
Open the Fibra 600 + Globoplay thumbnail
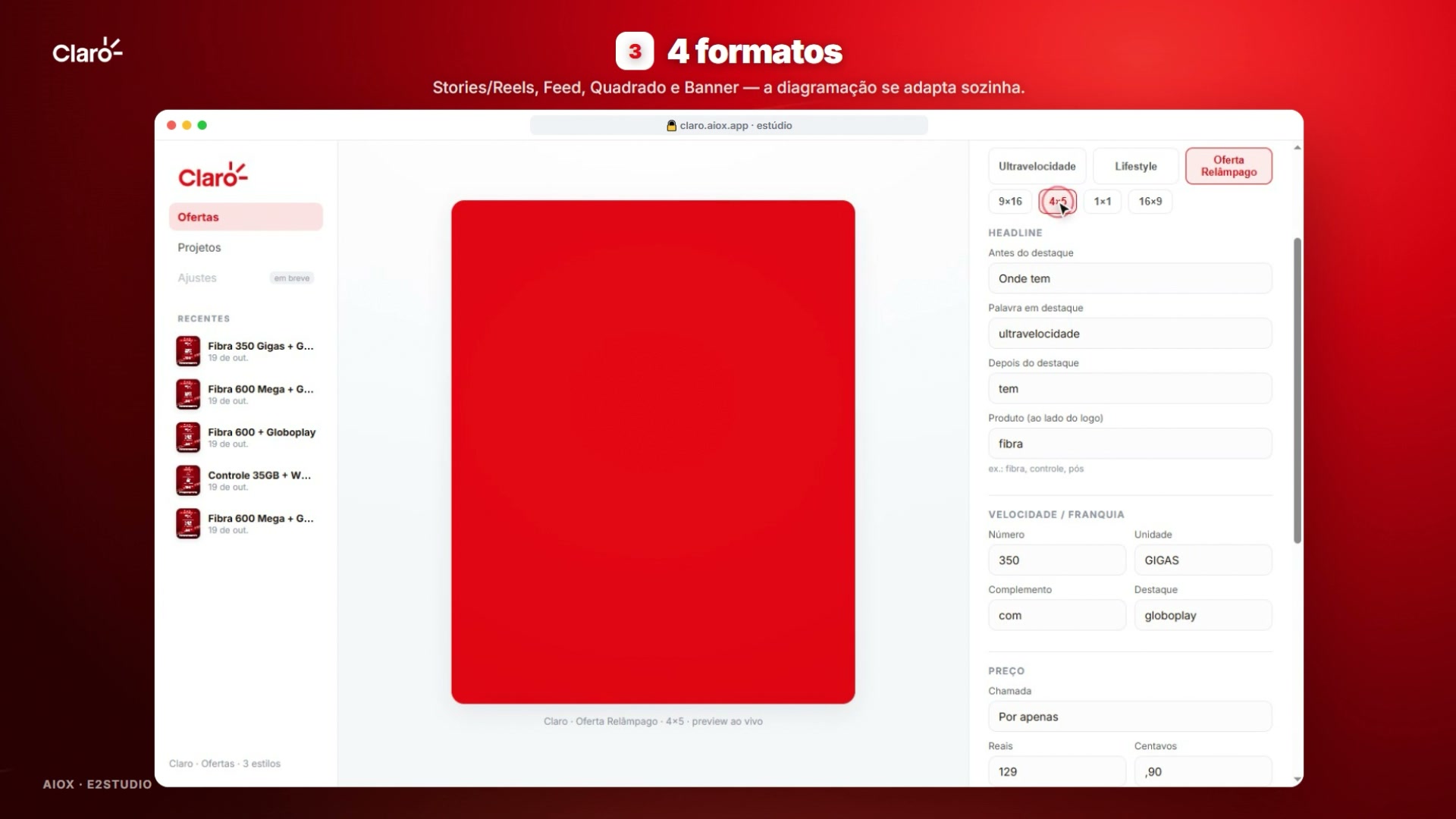188,438
